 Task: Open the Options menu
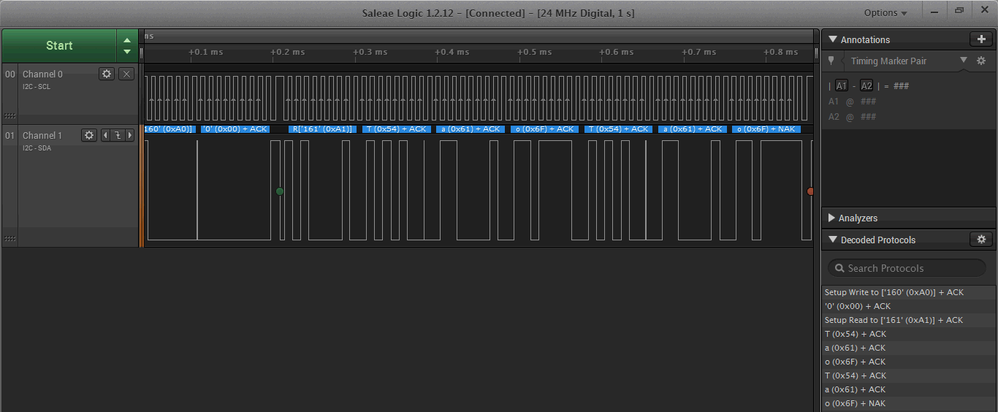point(885,13)
